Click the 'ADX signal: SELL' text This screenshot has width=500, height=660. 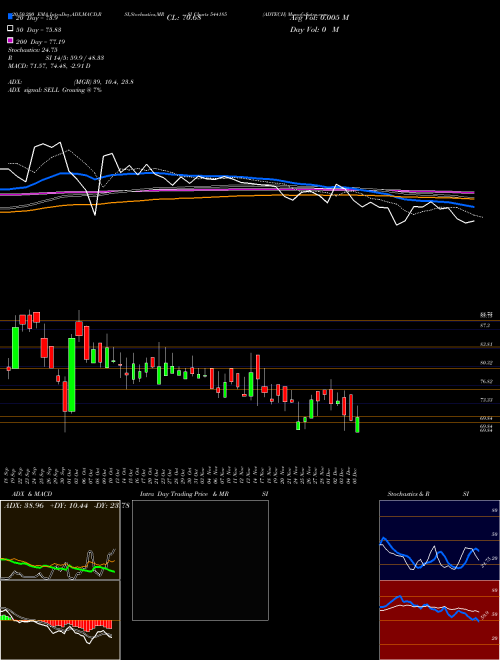click(35, 90)
